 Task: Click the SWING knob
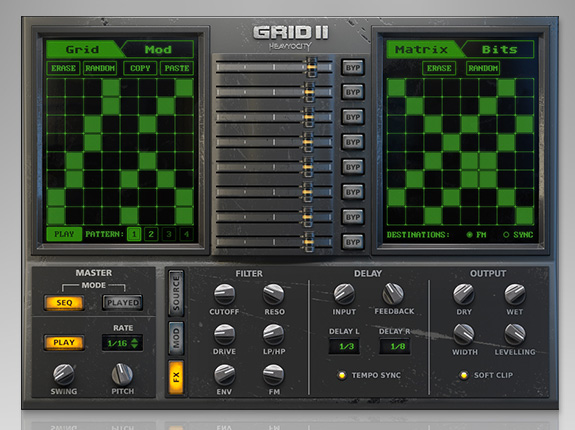pyautogui.click(x=64, y=375)
